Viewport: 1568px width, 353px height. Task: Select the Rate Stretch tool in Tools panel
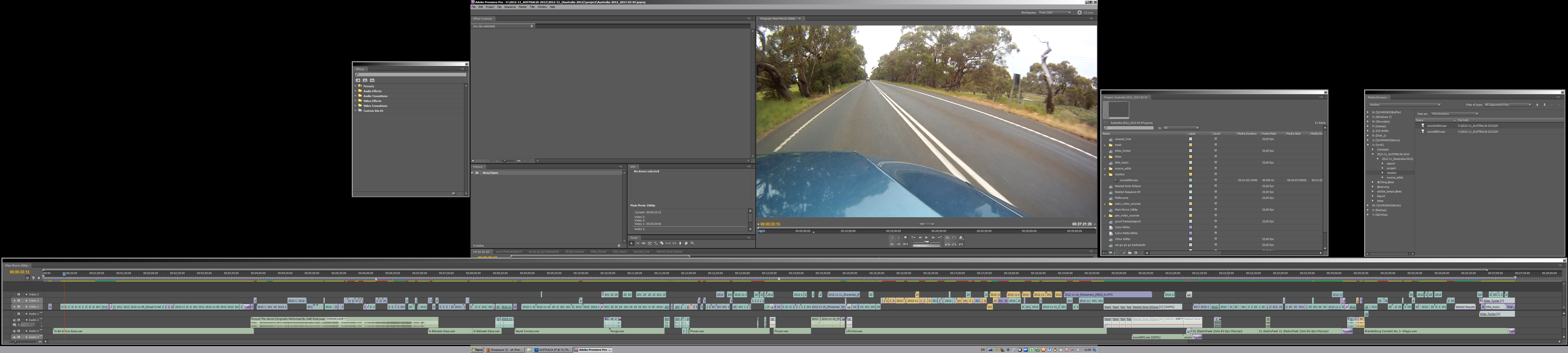point(656,243)
